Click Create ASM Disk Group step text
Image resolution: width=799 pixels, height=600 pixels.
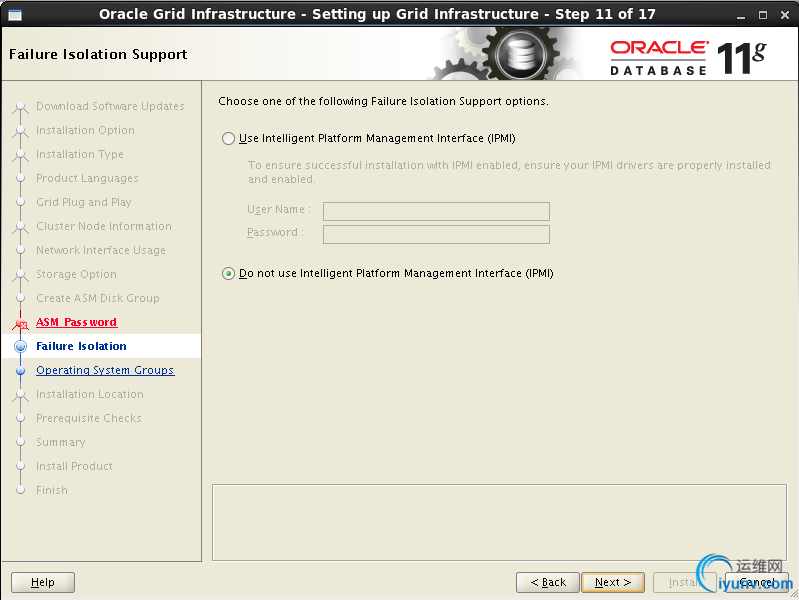(x=97, y=298)
